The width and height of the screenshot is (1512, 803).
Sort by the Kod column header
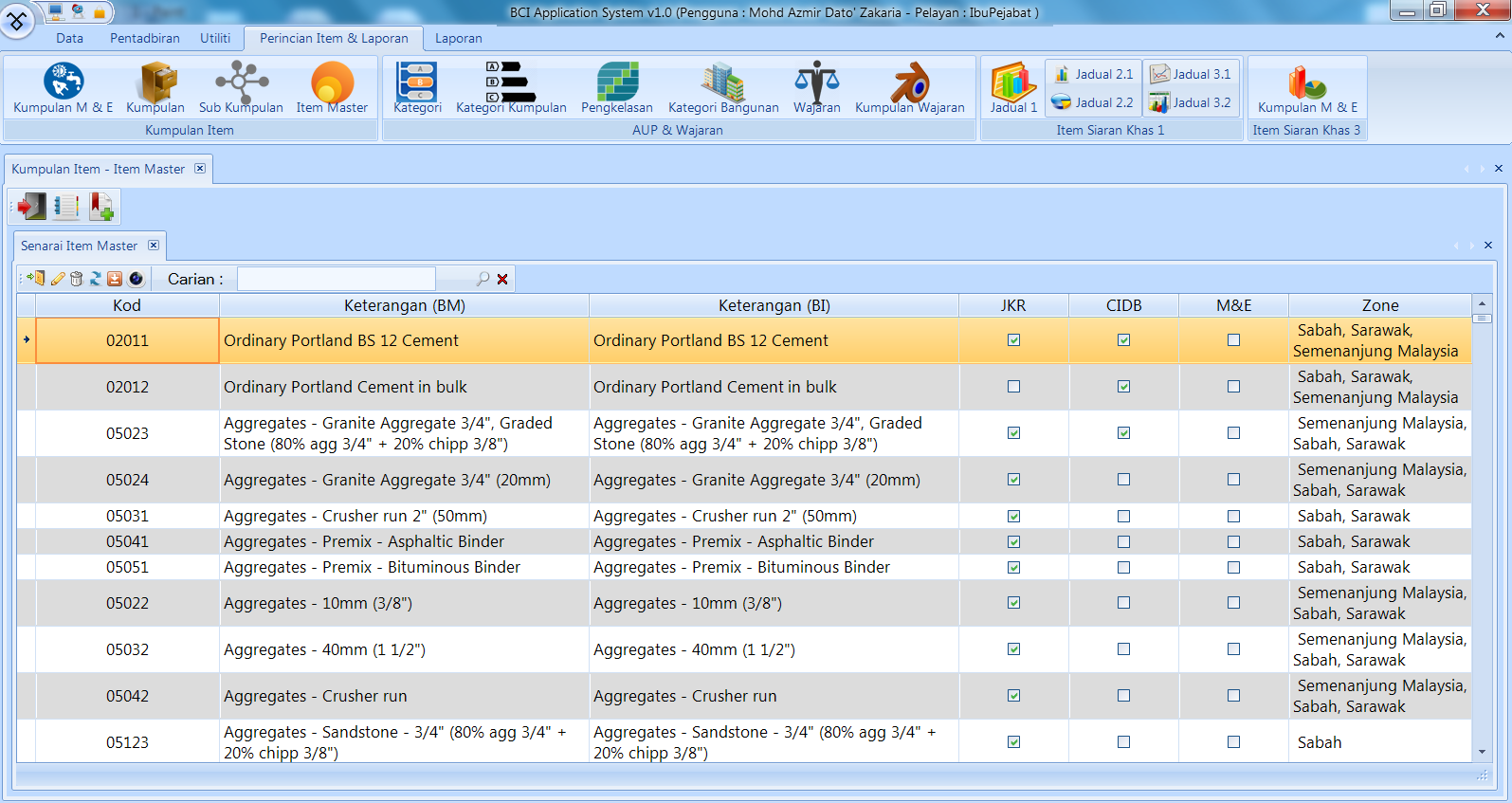click(x=127, y=305)
